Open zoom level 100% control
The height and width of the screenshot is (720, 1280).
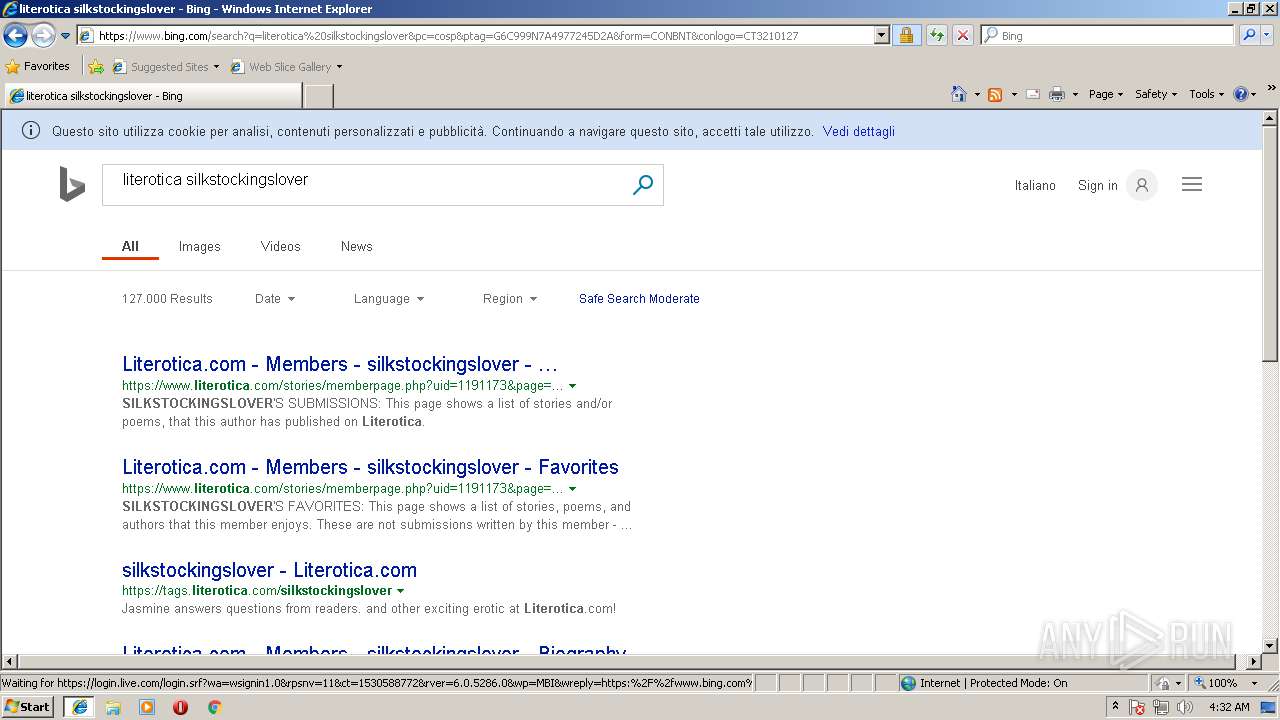coord(1228,683)
